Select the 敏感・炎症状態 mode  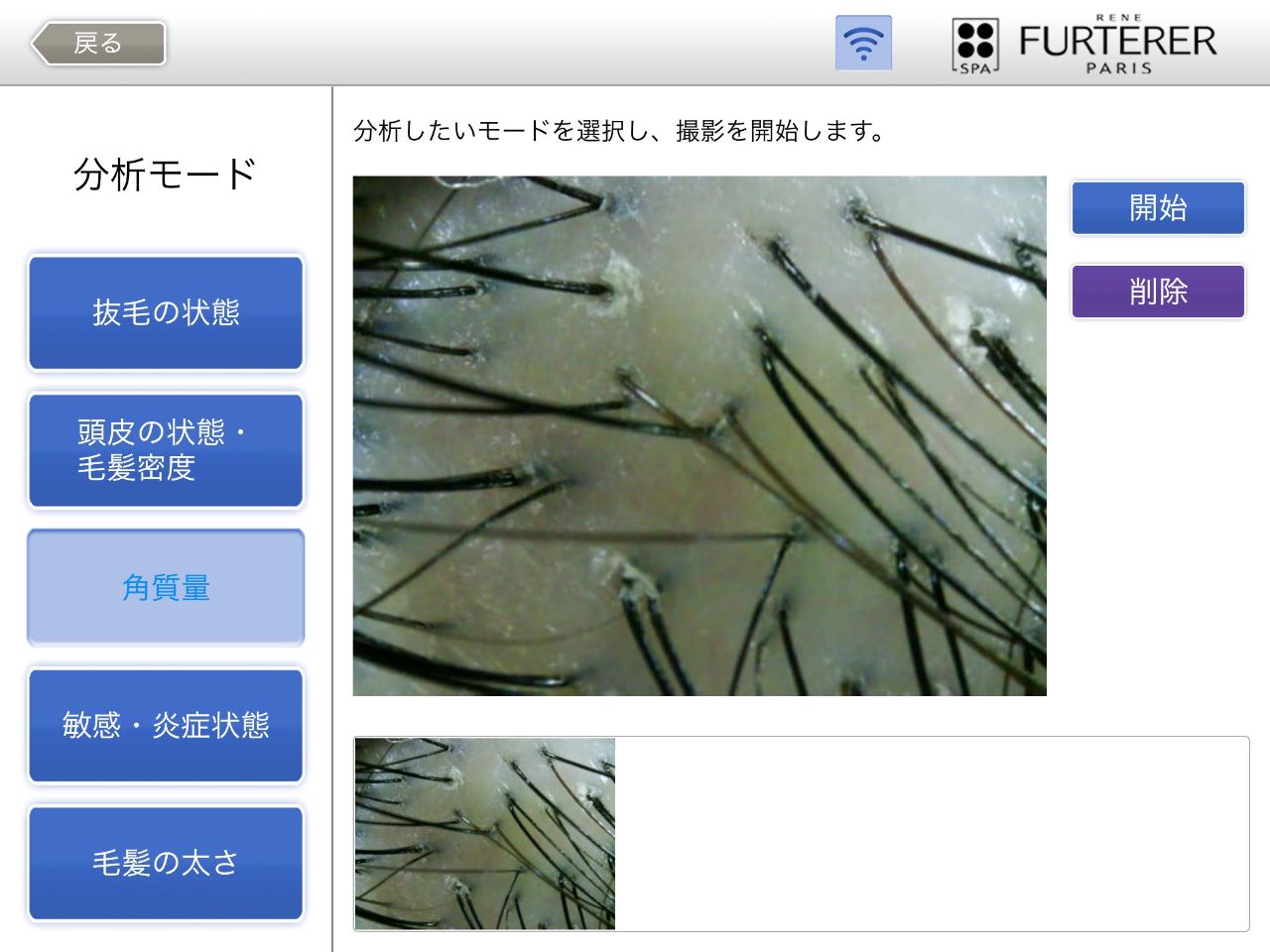pos(166,725)
